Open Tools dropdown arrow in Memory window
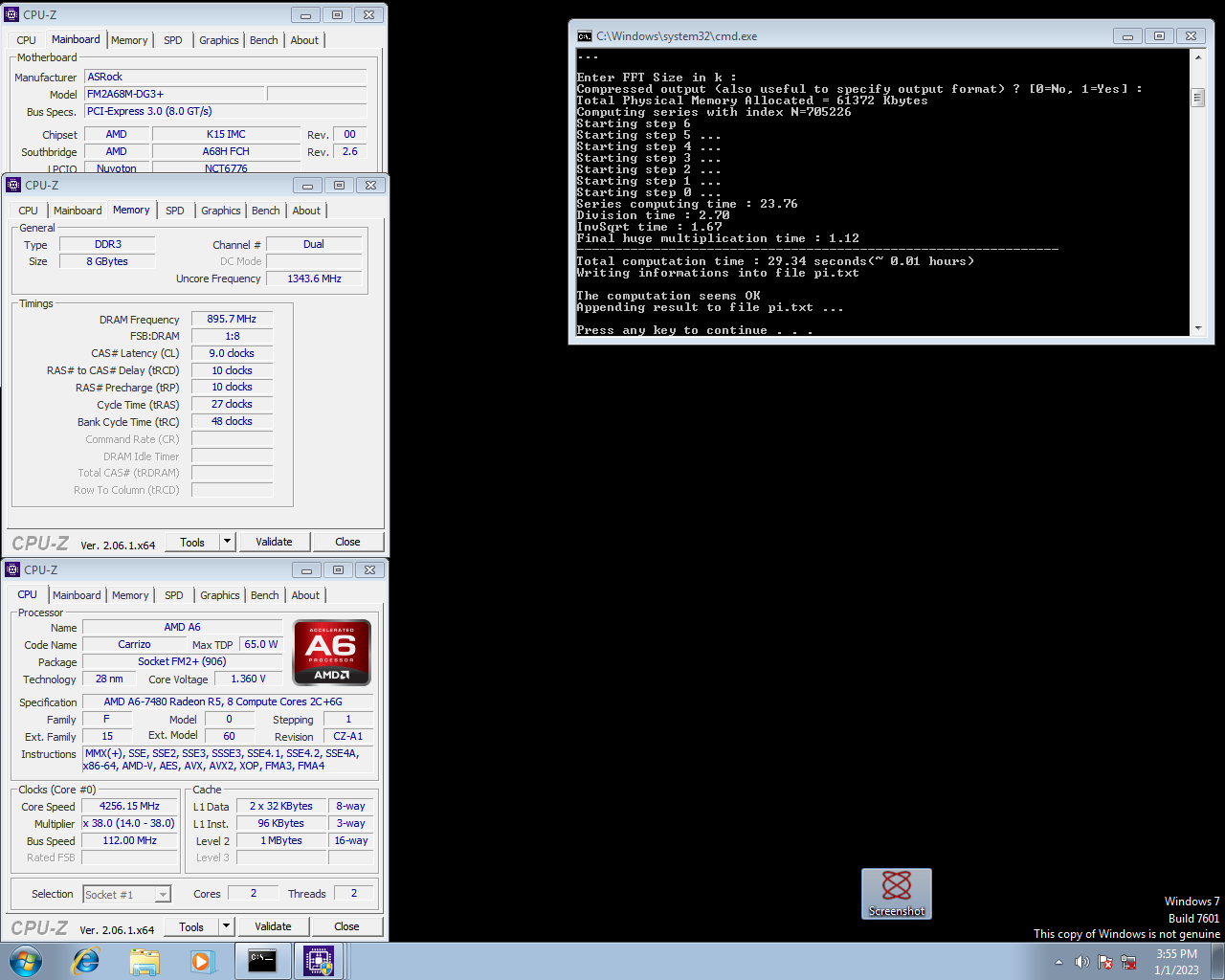The width and height of the screenshot is (1225, 980). click(x=227, y=542)
